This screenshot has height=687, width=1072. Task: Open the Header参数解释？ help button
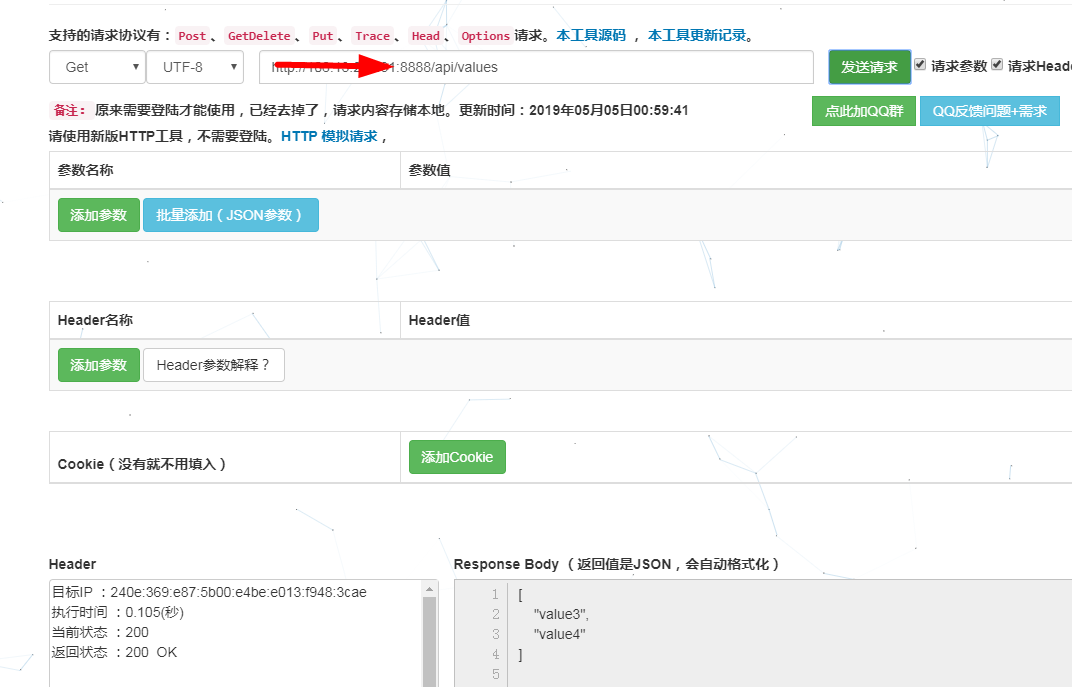click(x=213, y=365)
